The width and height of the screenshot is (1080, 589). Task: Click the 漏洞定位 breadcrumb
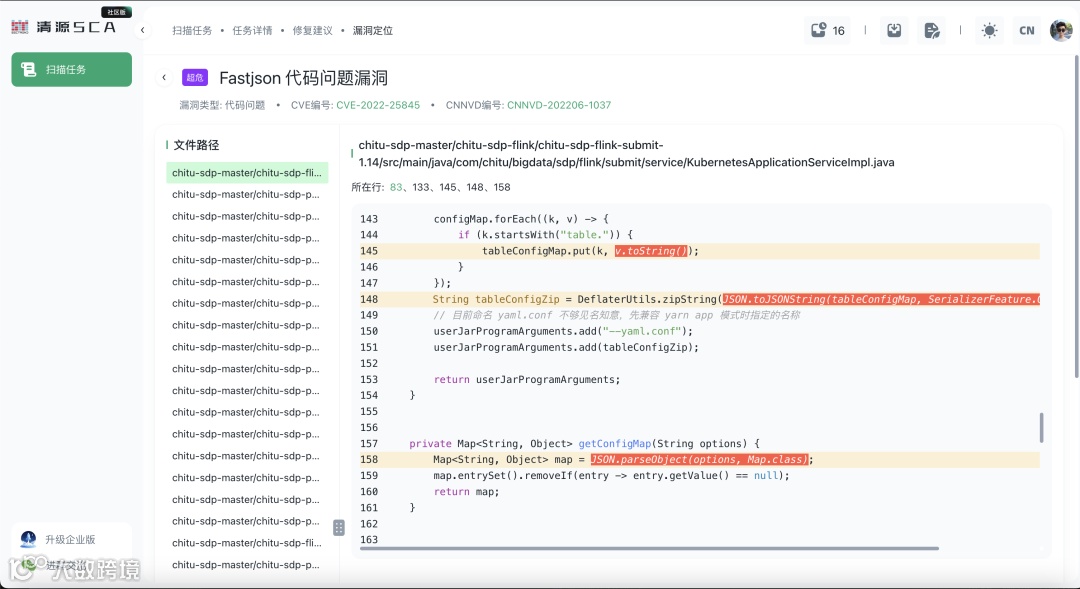coord(373,30)
